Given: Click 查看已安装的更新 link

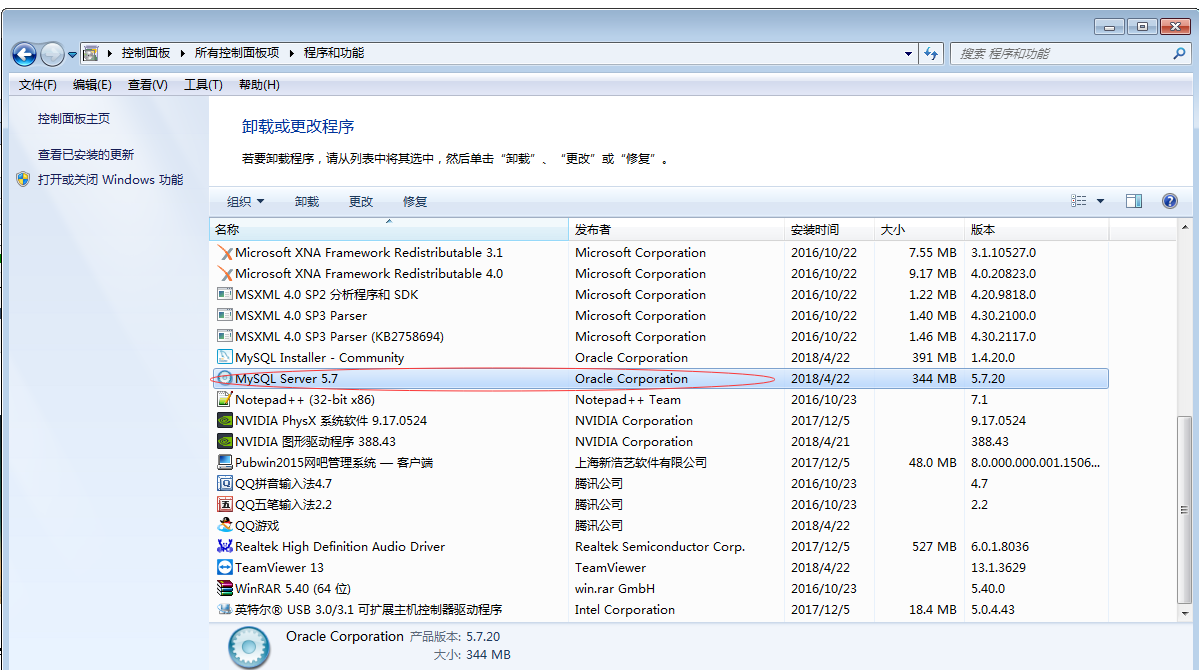Looking at the screenshot, I should click(x=86, y=155).
